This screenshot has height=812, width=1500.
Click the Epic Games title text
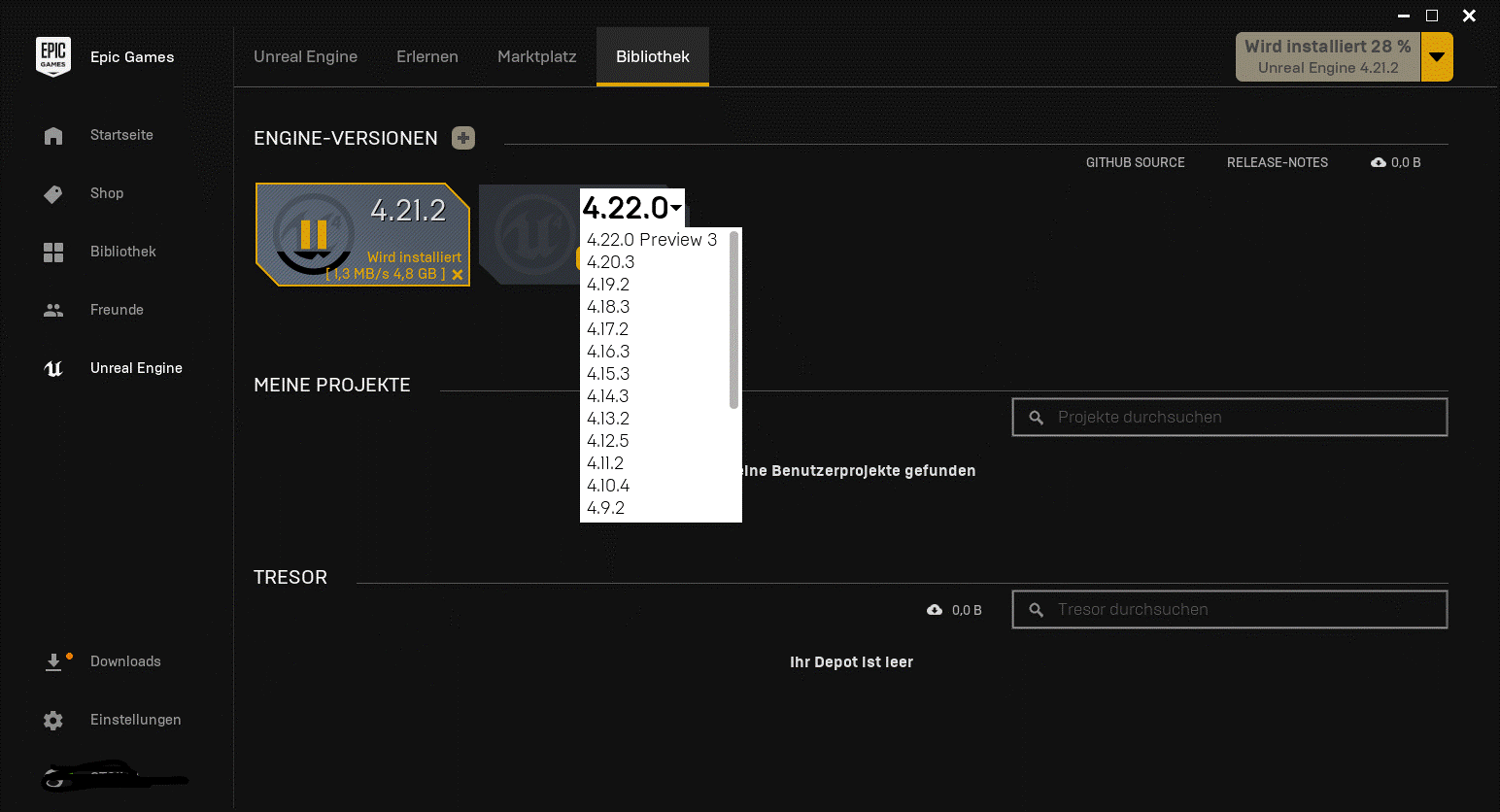click(132, 57)
